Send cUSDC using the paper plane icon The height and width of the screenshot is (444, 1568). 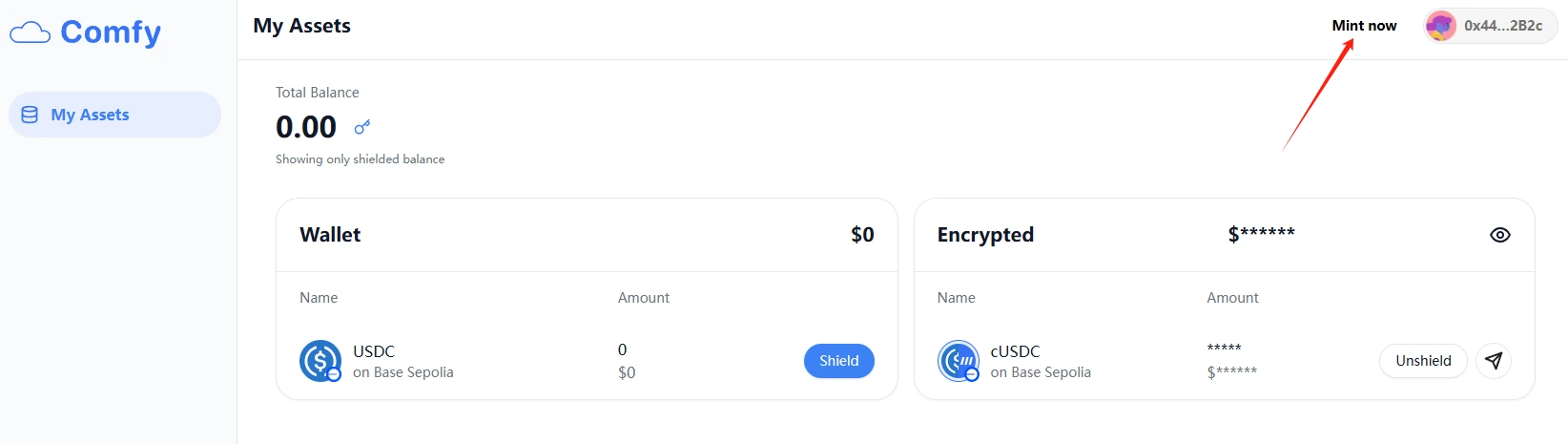tap(1494, 361)
